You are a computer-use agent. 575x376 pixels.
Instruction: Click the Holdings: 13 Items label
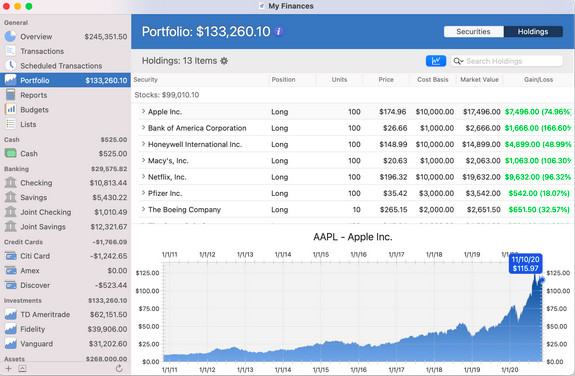point(179,61)
